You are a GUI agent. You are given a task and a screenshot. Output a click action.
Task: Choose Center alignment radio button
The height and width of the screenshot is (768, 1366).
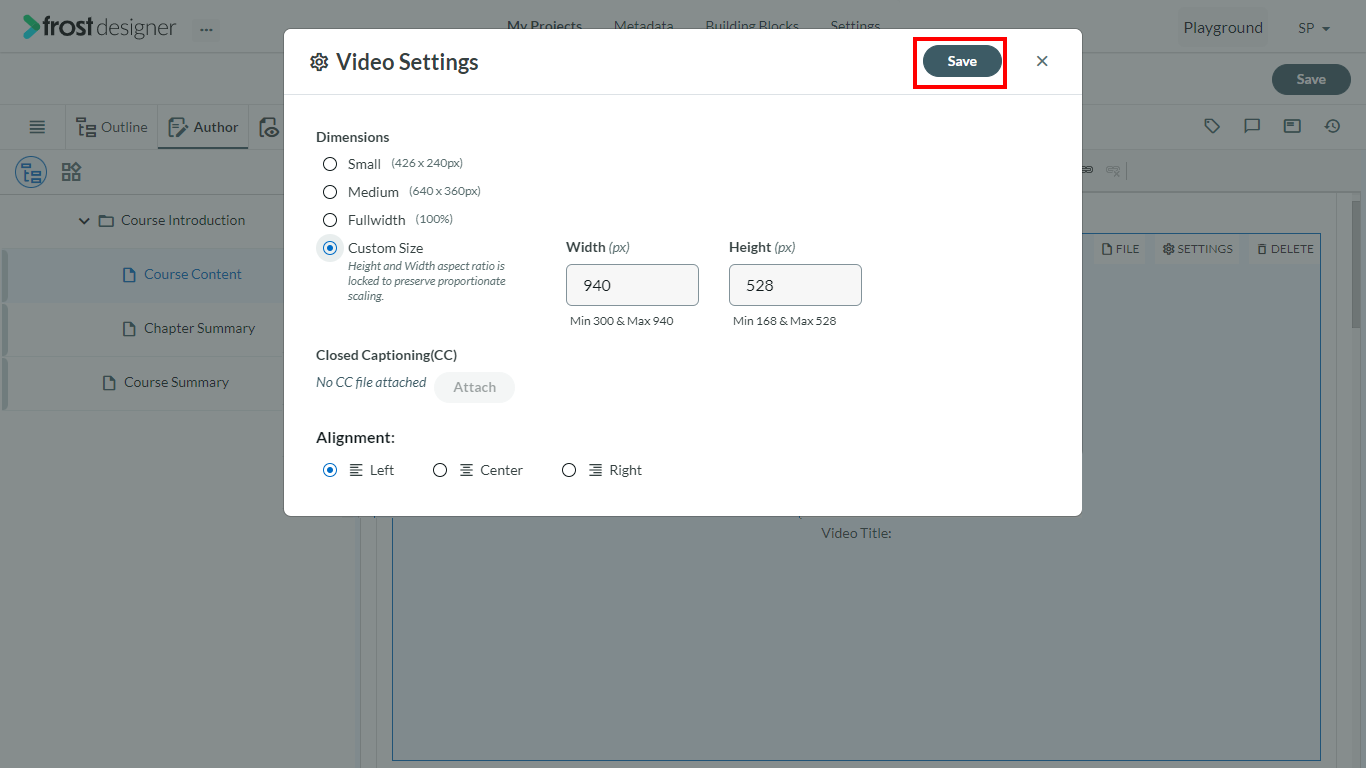click(440, 470)
